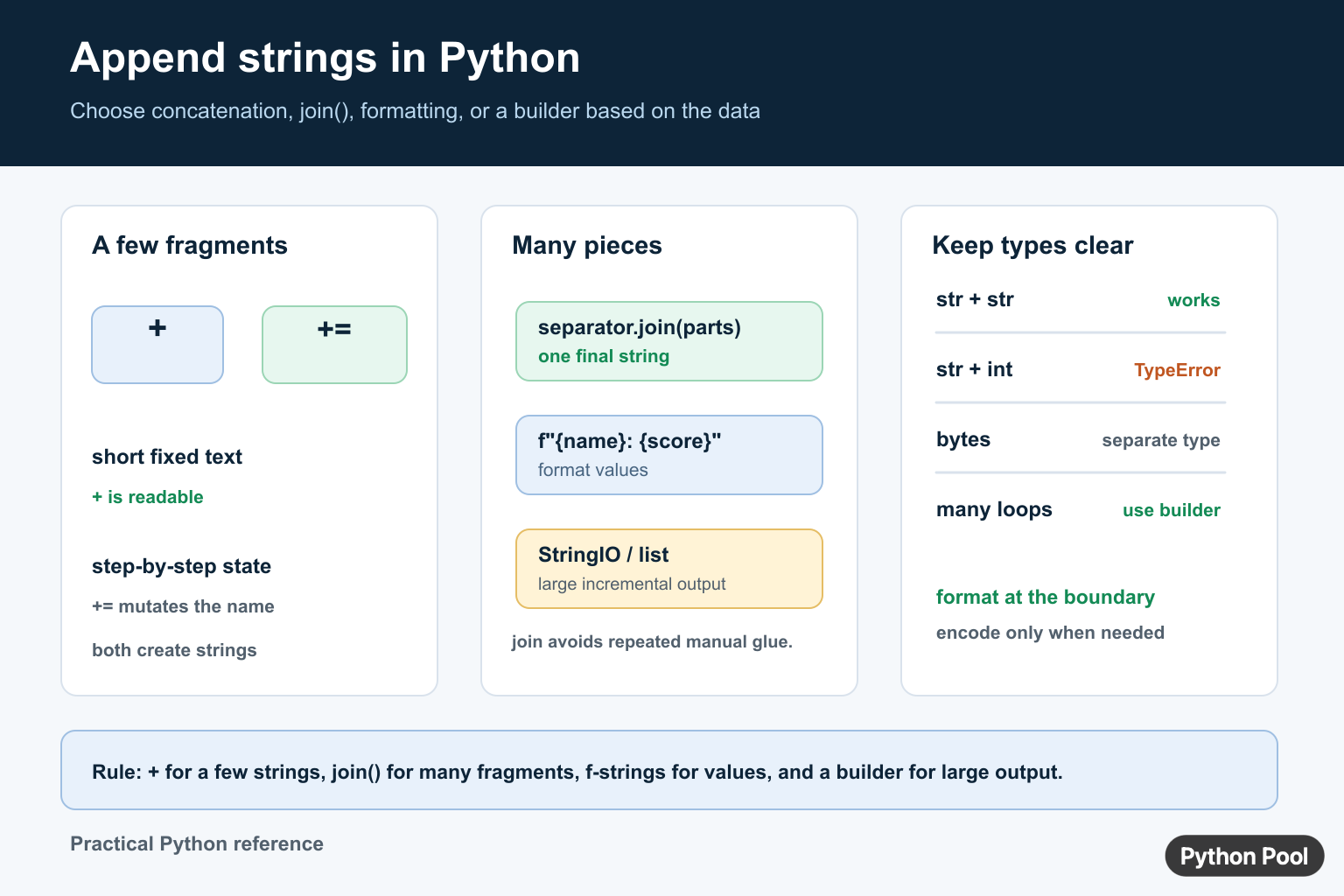Click 'join avoids repeated manual glue.' text
This screenshot has height=896, width=1344.
652,641
